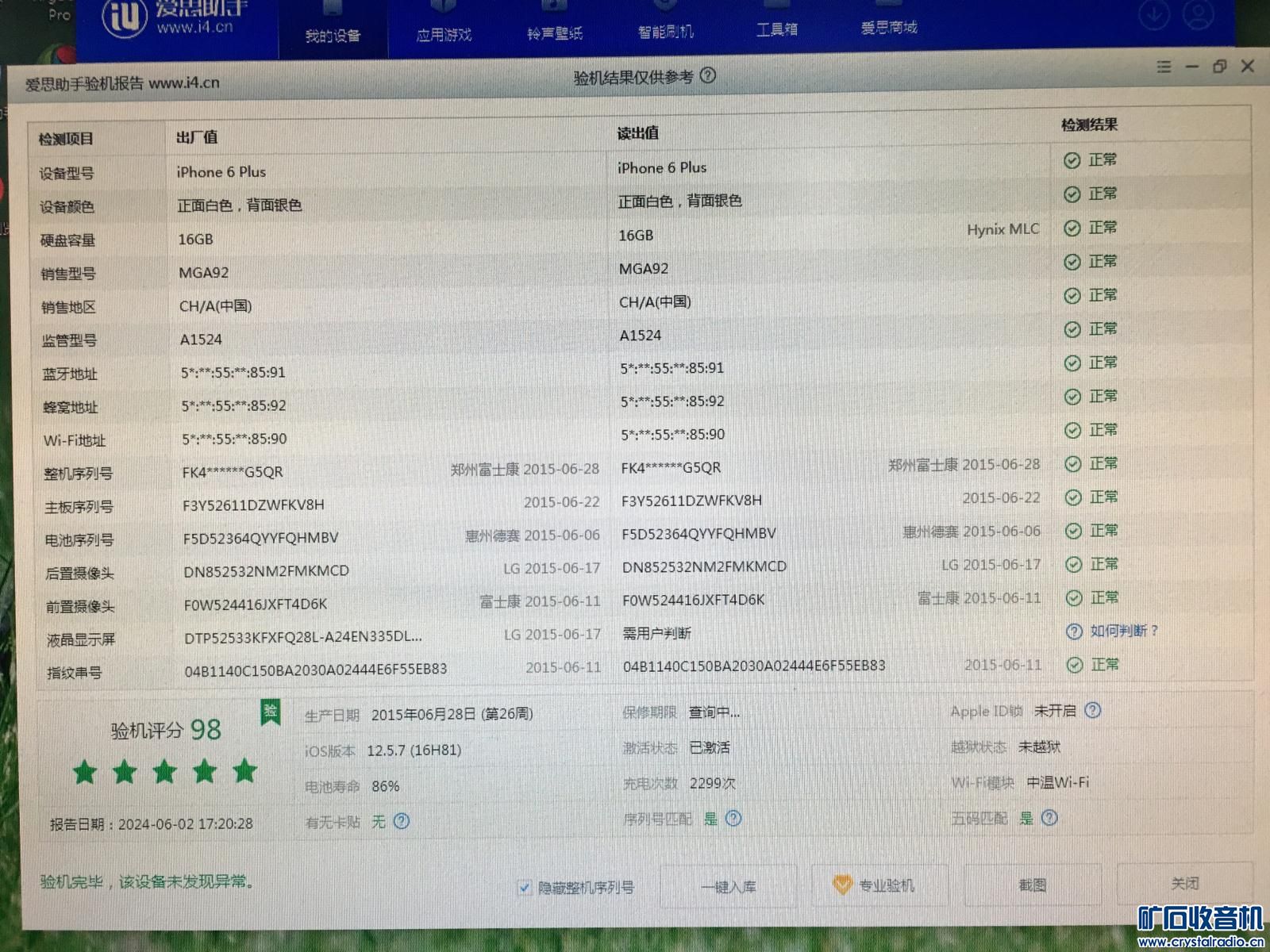1270x952 pixels.
Task: Click the question icon beside 如何判断
Action: tap(1074, 631)
